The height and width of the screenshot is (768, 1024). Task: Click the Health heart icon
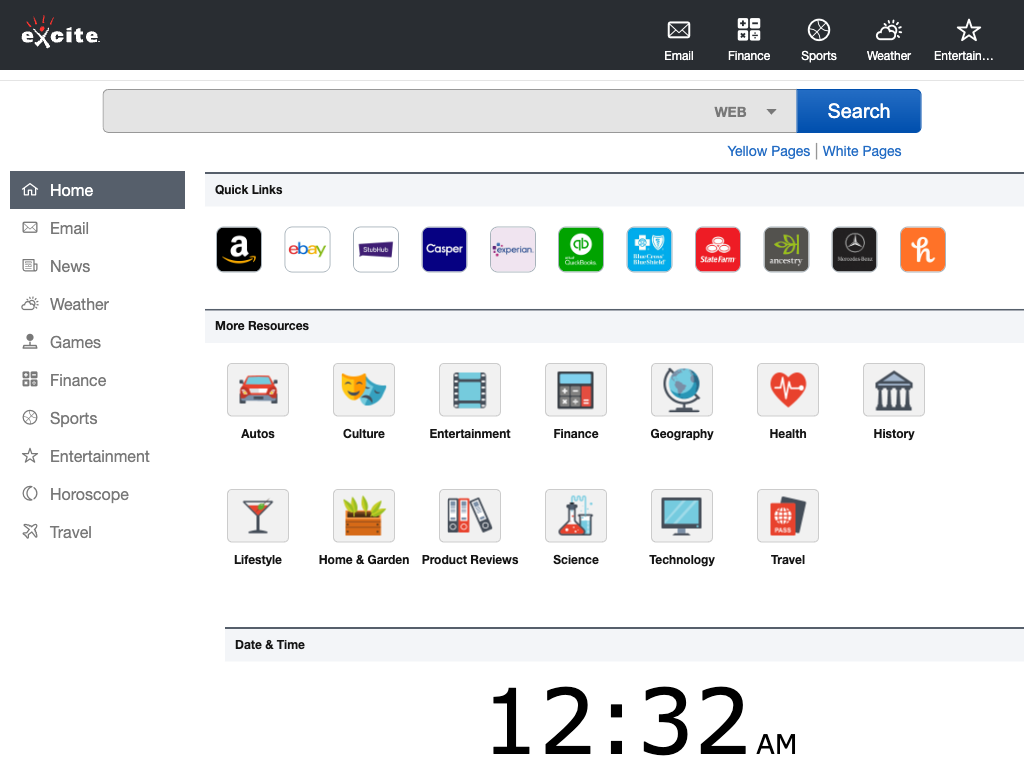coord(788,390)
